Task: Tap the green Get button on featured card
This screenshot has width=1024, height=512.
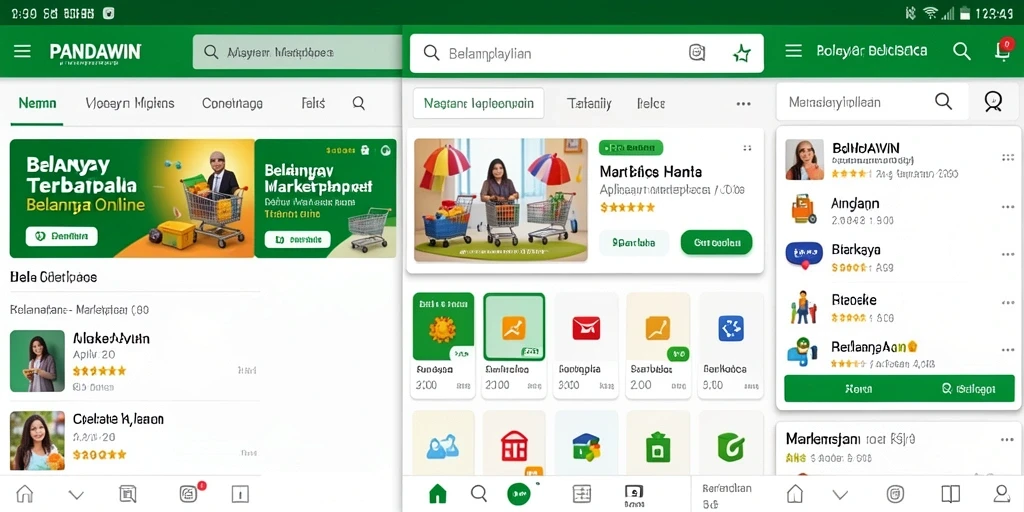Action: pyautogui.click(x=716, y=243)
